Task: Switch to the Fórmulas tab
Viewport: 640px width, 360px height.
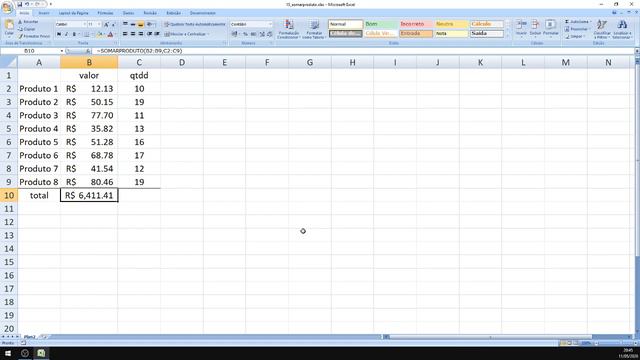Action: (x=105, y=13)
